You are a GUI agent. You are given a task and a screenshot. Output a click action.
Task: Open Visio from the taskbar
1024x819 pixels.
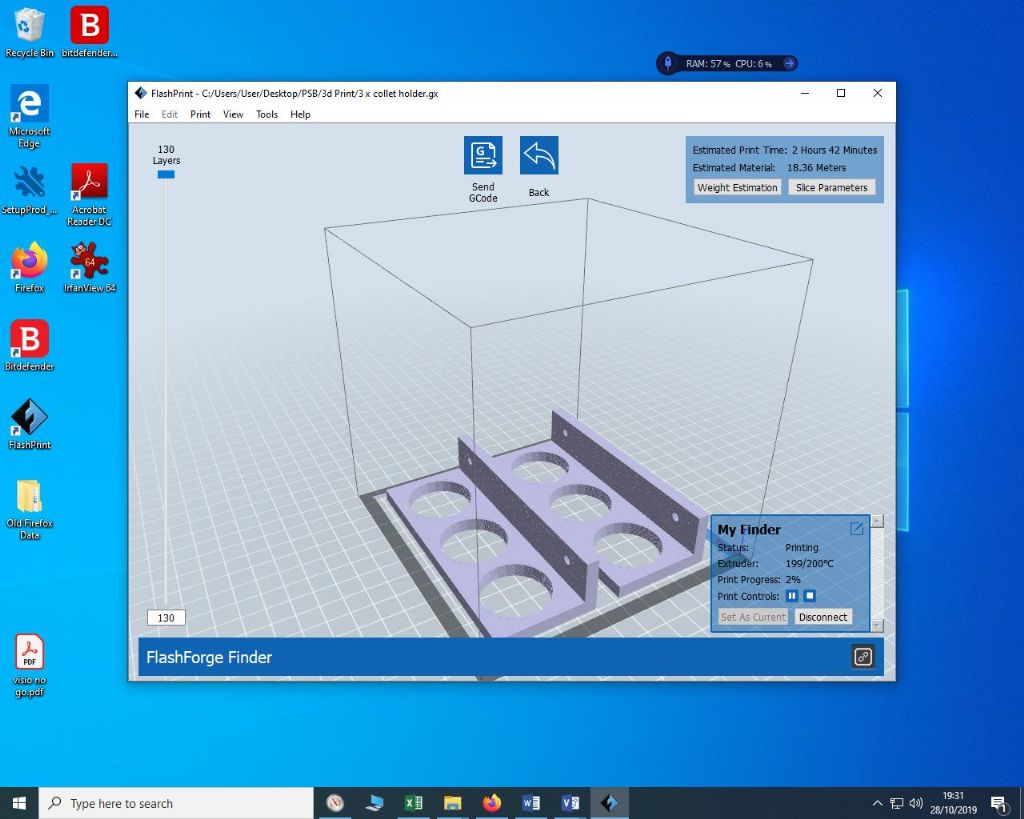coord(570,803)
